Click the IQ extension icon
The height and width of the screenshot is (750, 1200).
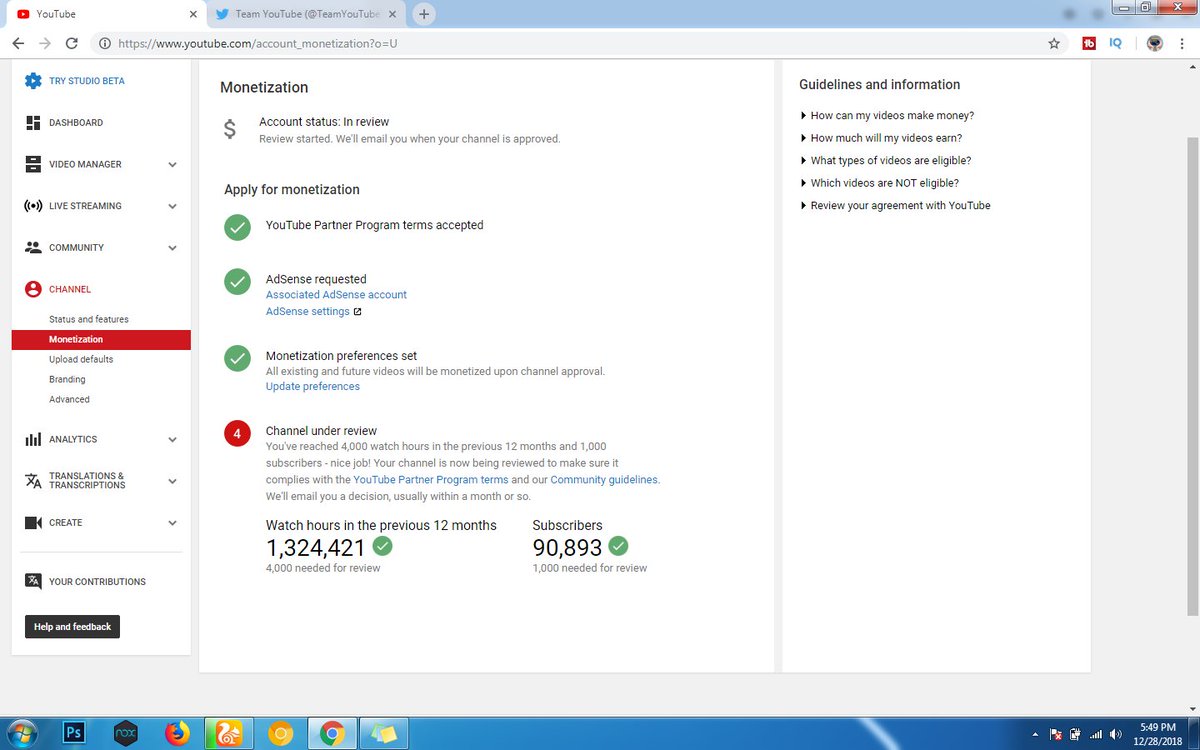(1114, 44)
